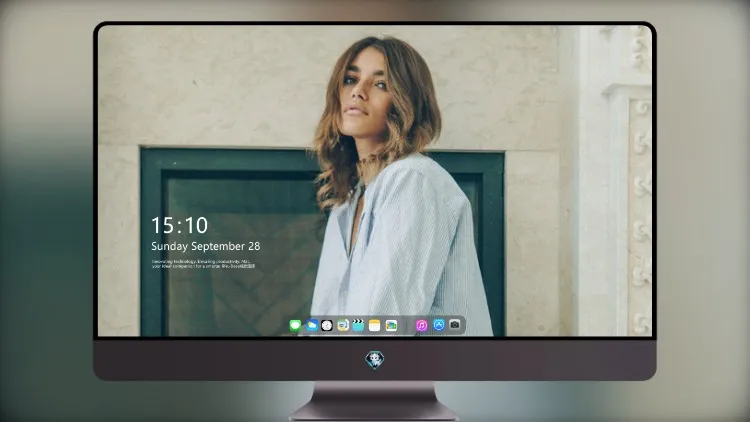Click the 15:10 clock widget
The height and width of the screenshot is (422, 750).
click(x=180, y=225)
